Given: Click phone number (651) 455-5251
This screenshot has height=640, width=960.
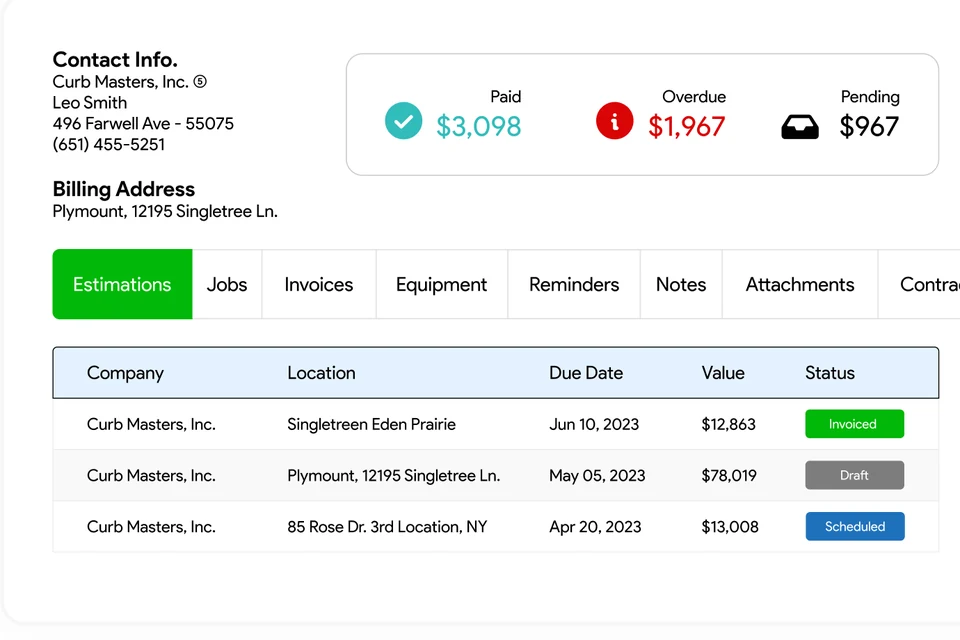Looking at the screenshot, I should pyautogui.click(x=109, y=145).
